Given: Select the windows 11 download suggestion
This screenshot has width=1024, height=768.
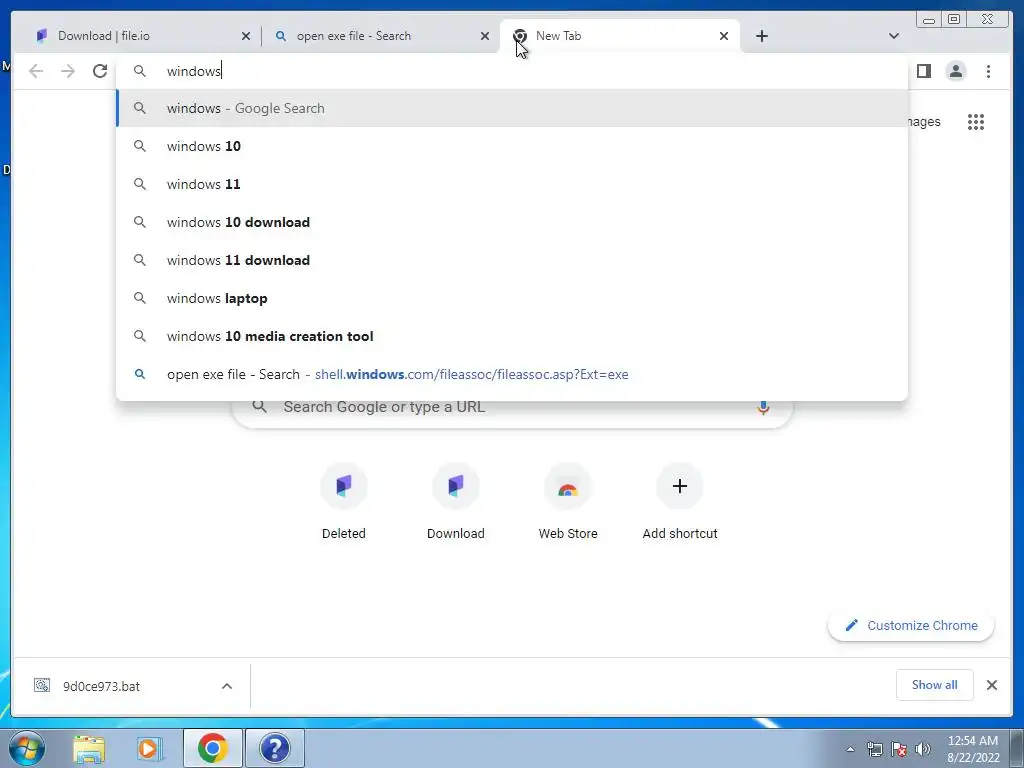Looking at the screenshot, I should point(512,260).
